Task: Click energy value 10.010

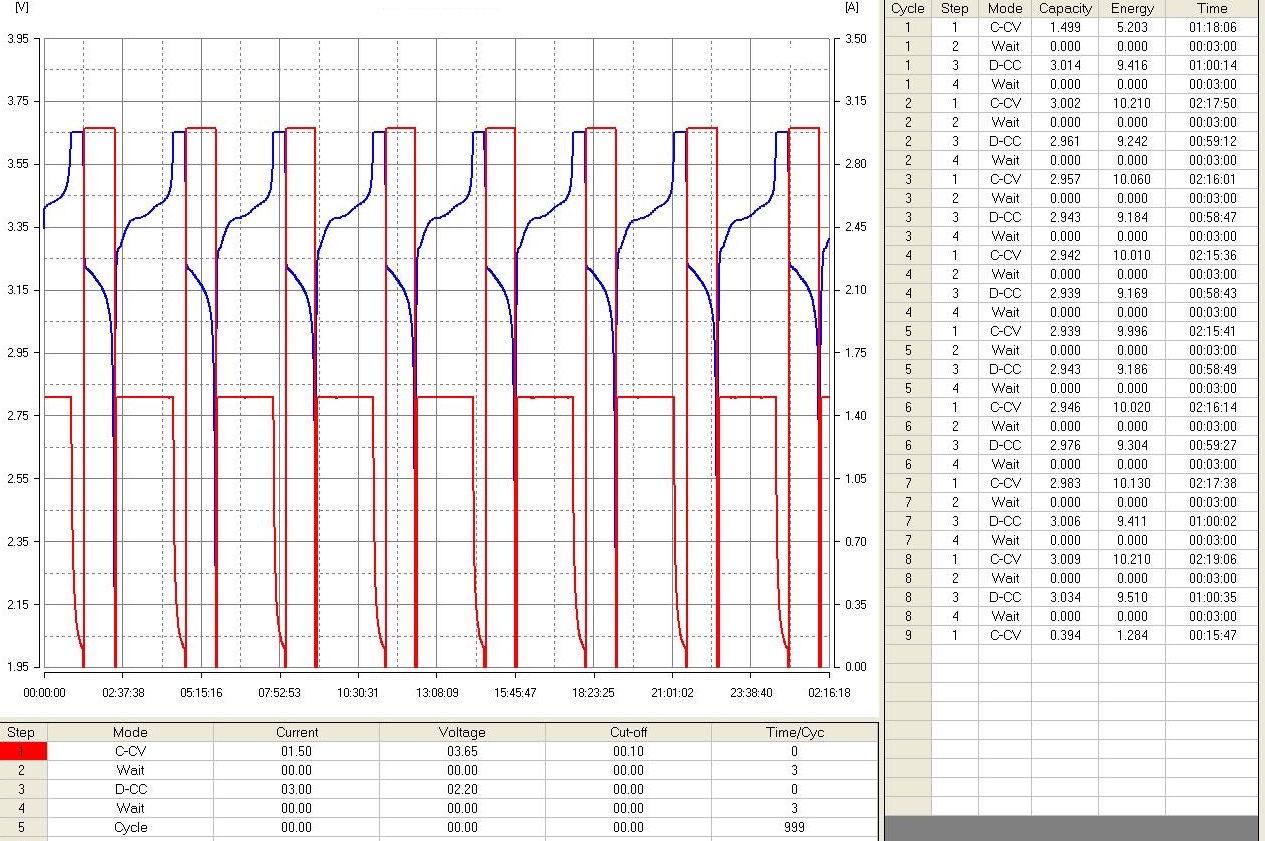Action: [x=1132, y=255]
